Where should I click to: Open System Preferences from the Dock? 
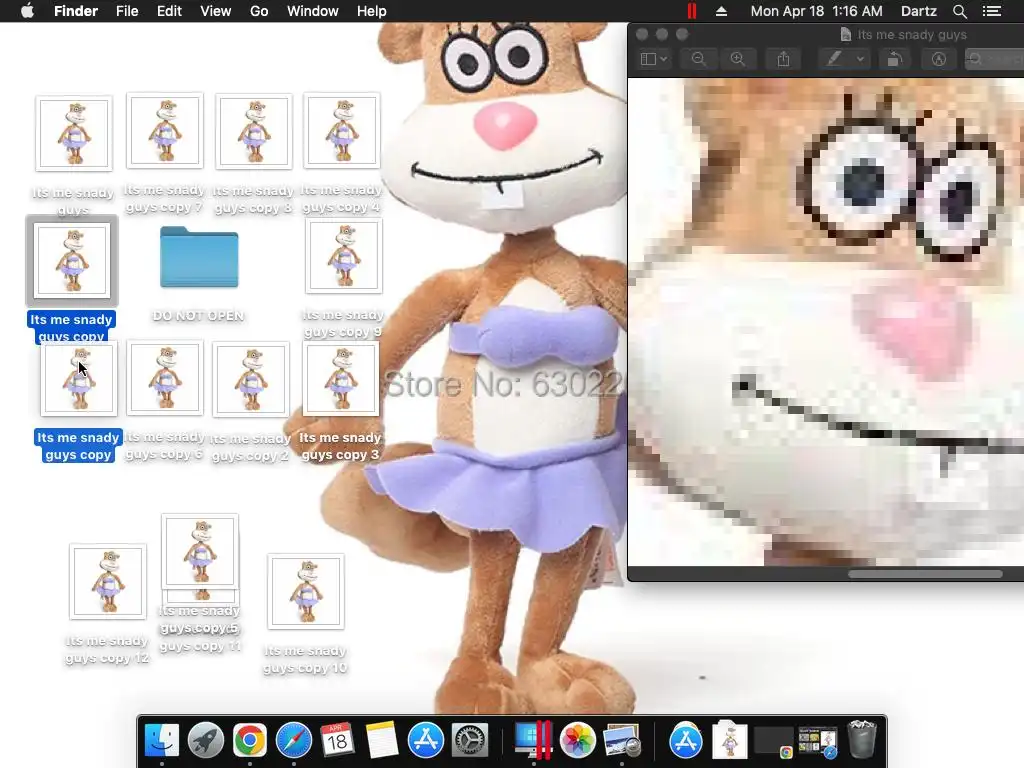coord(470,741)
